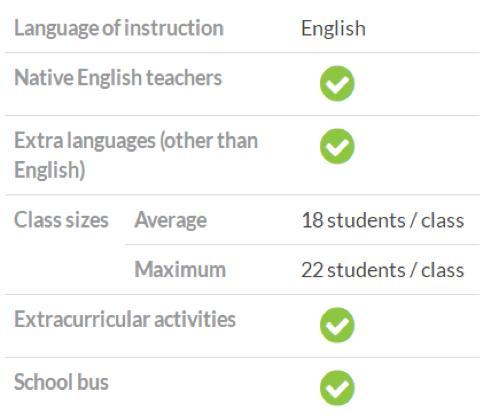Click the Extra languages (other than English) label
The width and height of the screenshot is (481, 416).
coord(136,155)
